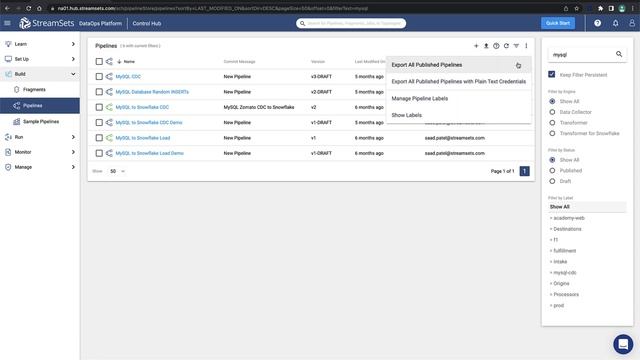Click the mysql filter text field
This screenshot has height=360, width=640.
tap(582, 54)
